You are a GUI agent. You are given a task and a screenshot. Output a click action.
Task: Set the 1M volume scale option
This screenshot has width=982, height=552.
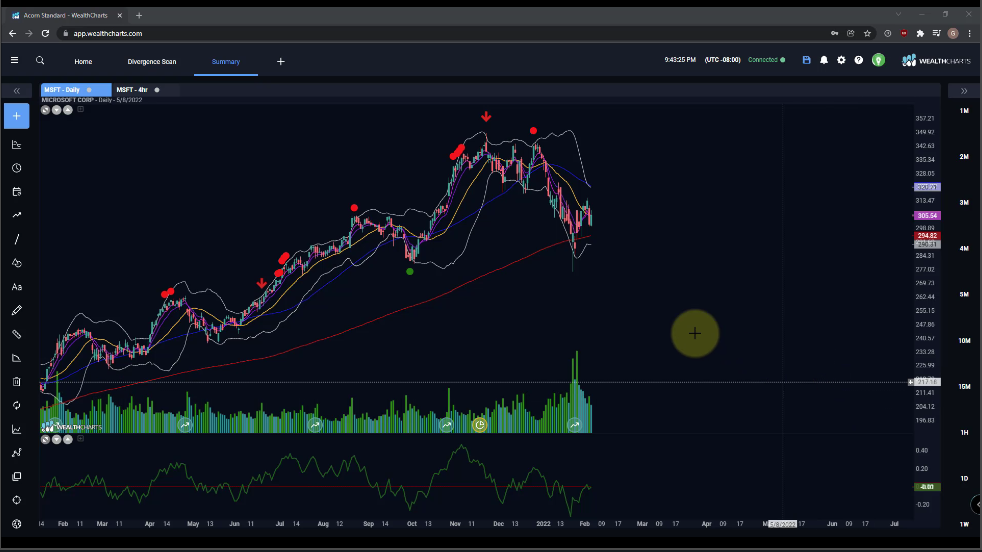coord(964,111)
